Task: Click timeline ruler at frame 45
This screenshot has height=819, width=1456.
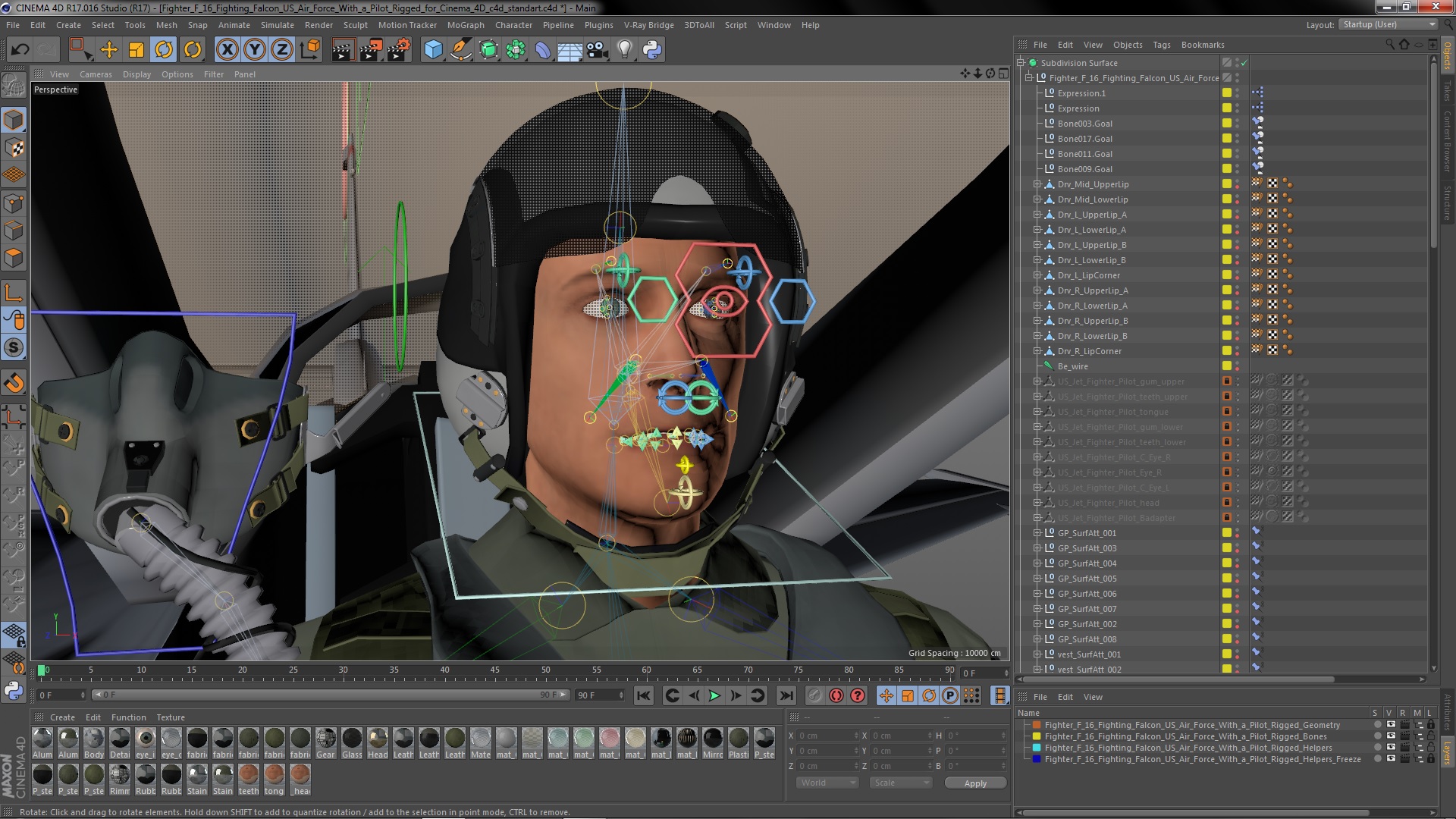Action: click(495, 670)
